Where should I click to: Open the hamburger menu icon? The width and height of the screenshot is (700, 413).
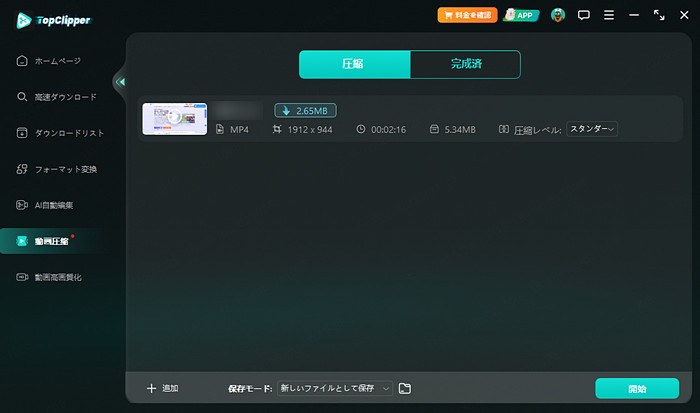pos(608,15)
